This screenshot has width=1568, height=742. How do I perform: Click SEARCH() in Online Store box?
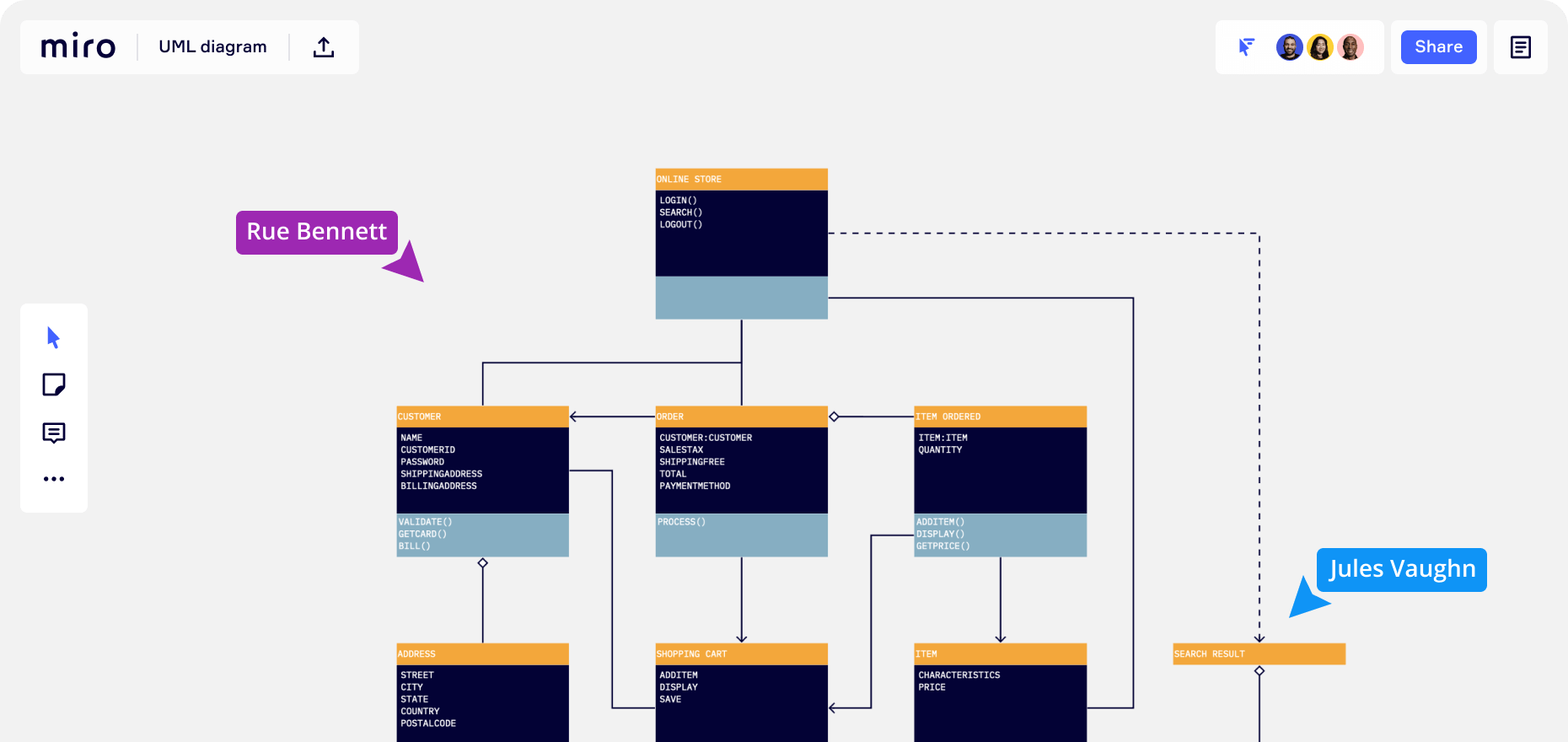681,212
